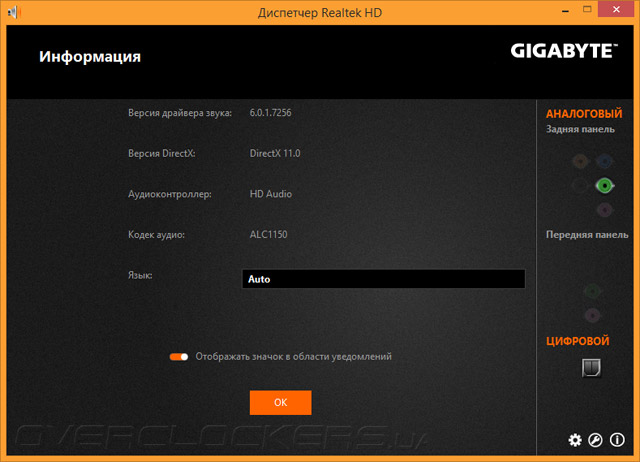Click driver version 6.0.1.7256 text
The image size is (640, 462).
[x=270, y=113]
